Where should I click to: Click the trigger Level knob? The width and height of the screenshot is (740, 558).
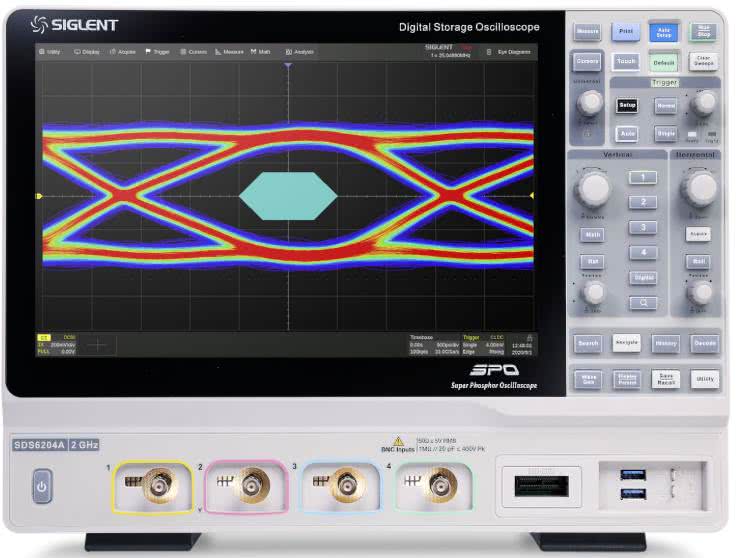[x=704, y=102]
